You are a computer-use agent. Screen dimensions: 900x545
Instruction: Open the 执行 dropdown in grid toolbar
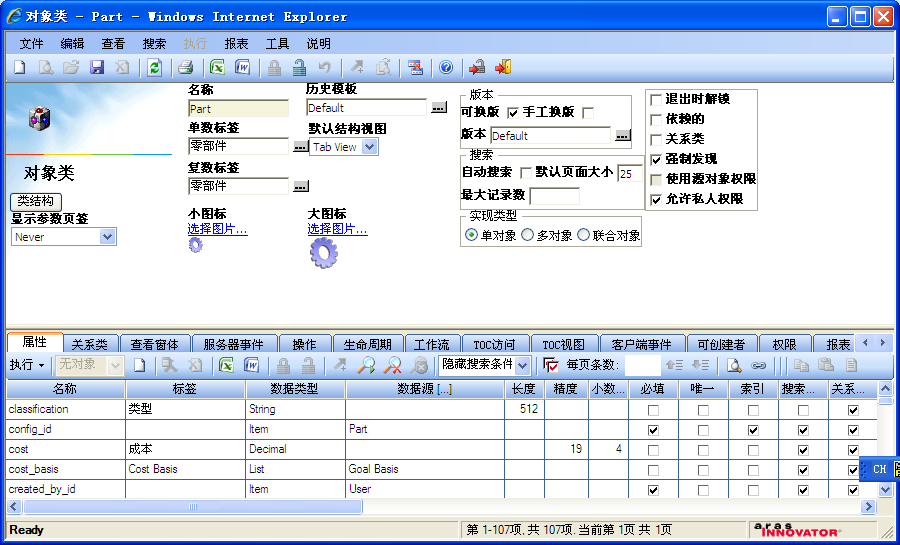click(x=26, y=365)
